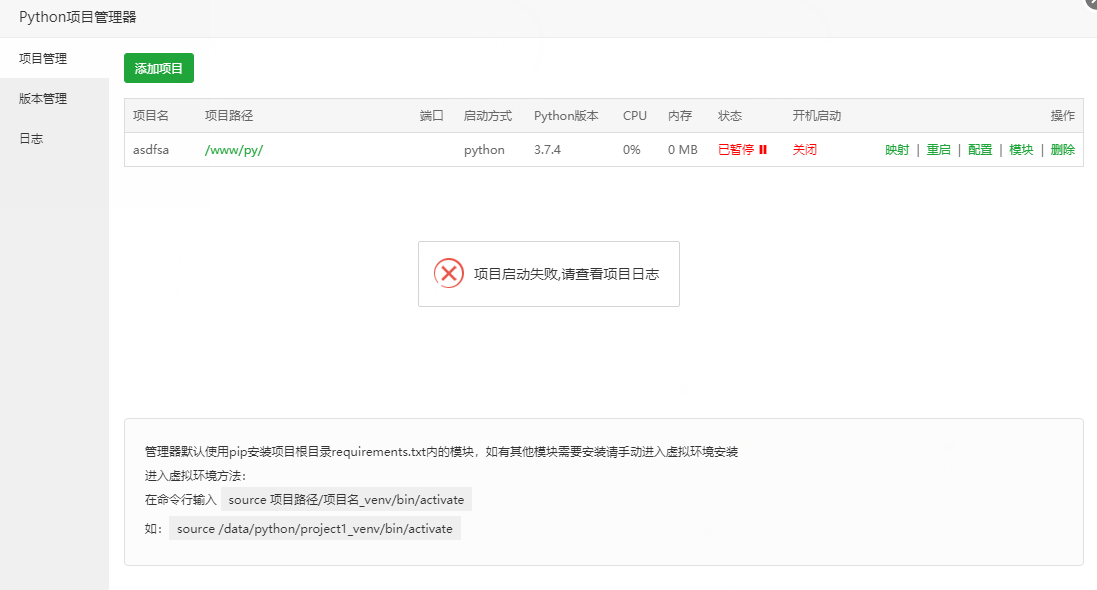Click the red pause icon beside 已暂停
Screen dimensions: 1097x590
763,150
